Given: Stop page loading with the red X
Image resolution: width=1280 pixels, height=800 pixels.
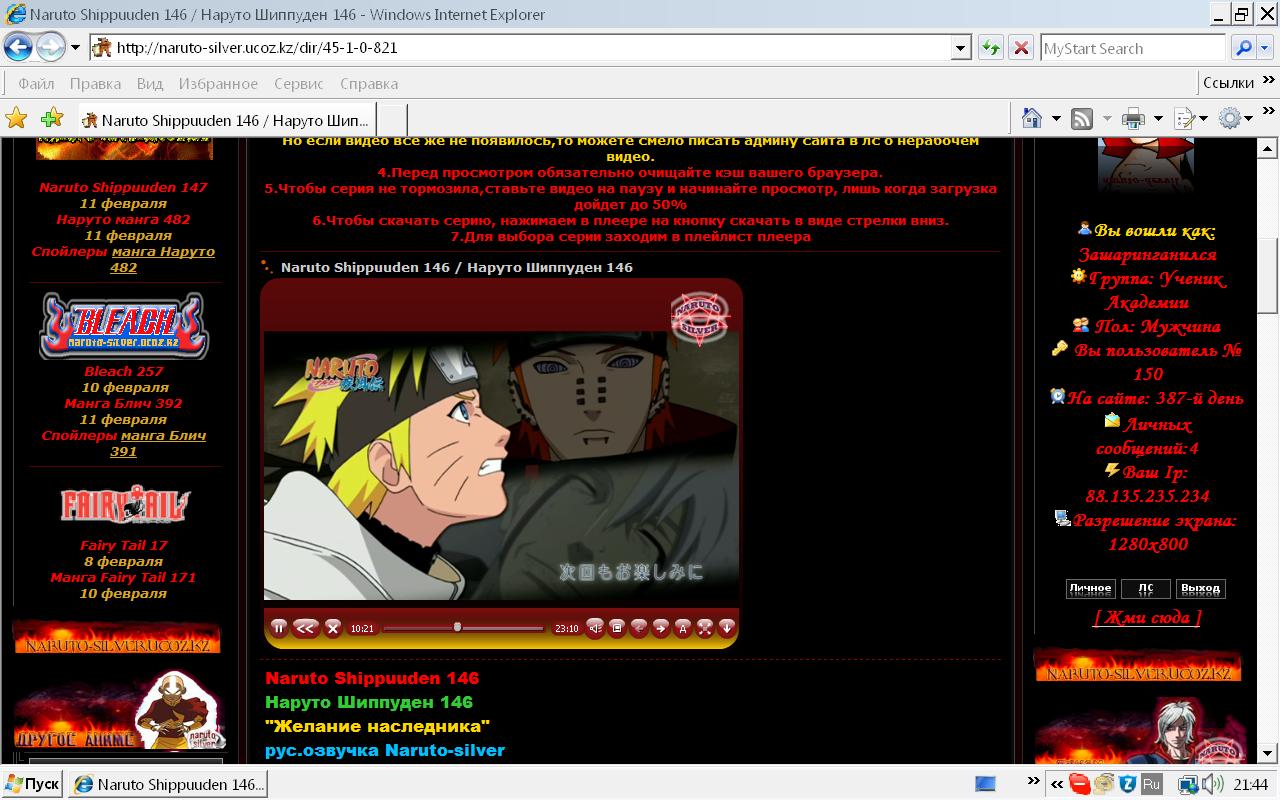Looking at the screenshot, I should [x=1020, y=47].
